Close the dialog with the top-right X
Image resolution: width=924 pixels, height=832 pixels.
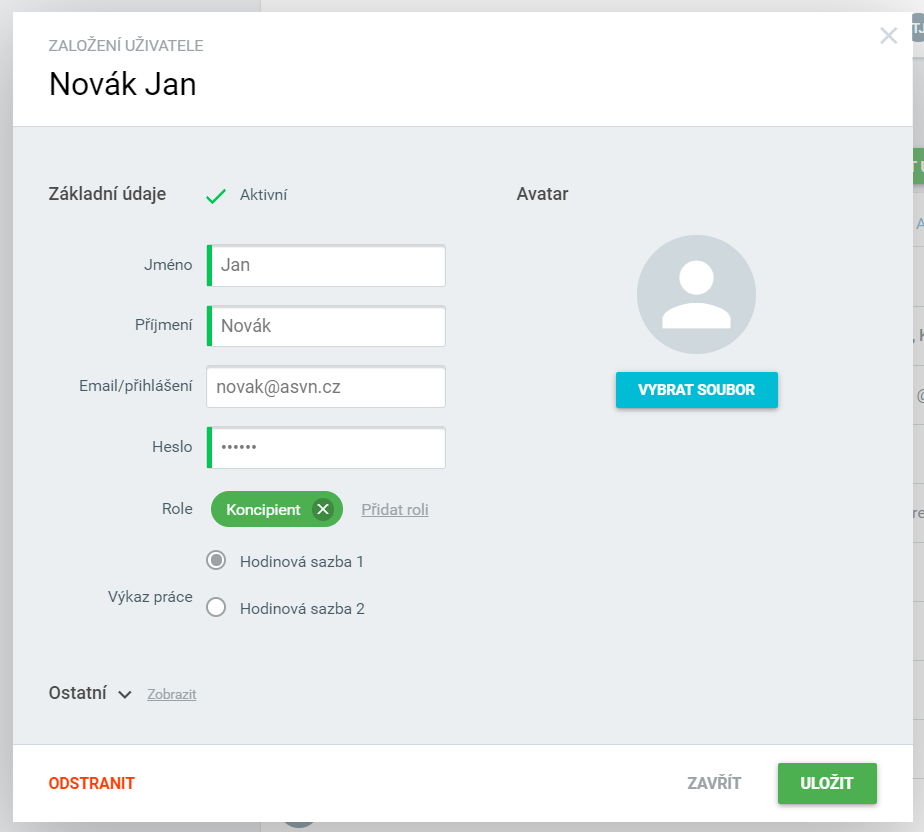click(x=888, y=35)
